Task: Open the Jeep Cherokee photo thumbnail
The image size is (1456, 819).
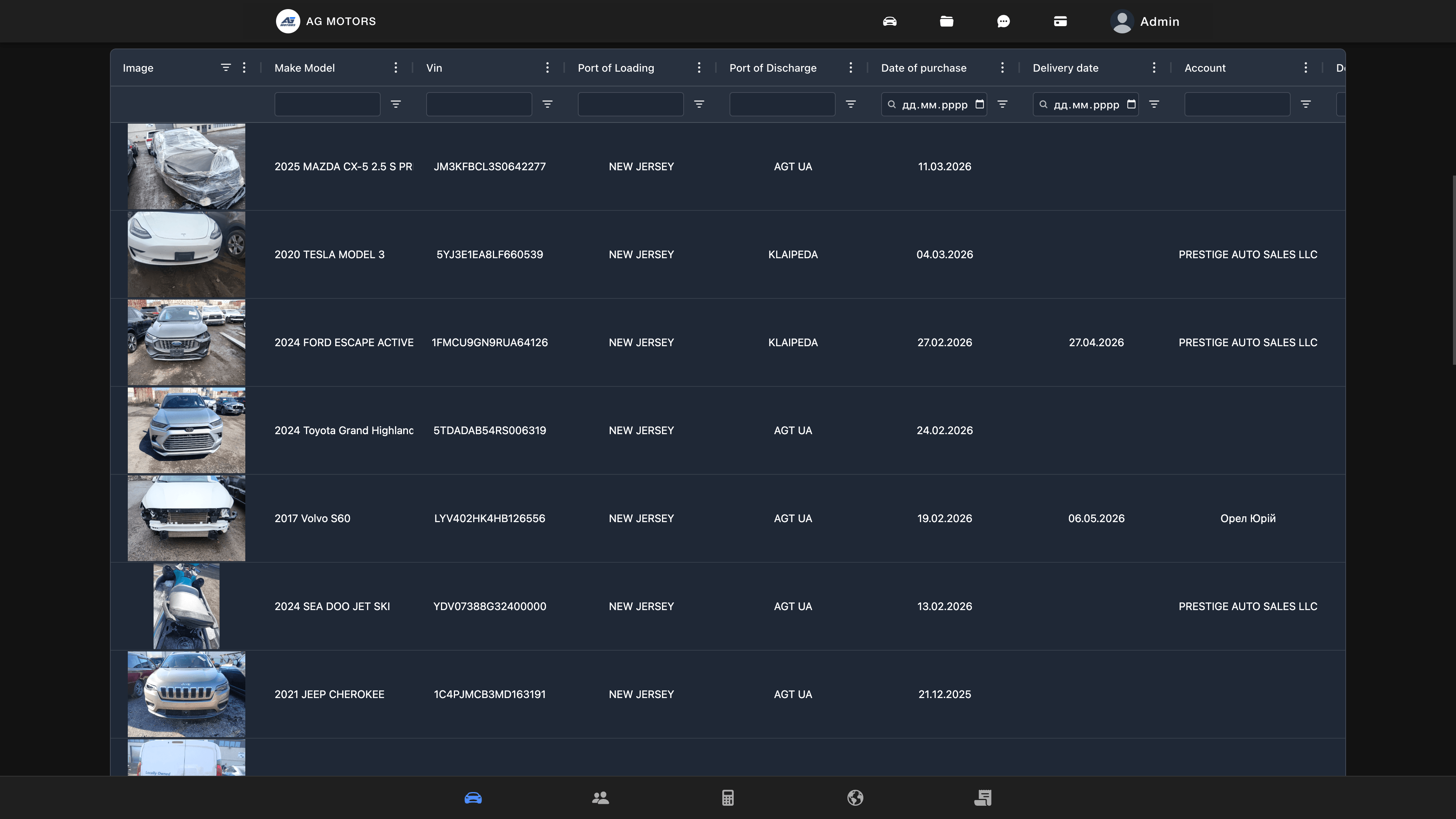Action: click(187, 694)
